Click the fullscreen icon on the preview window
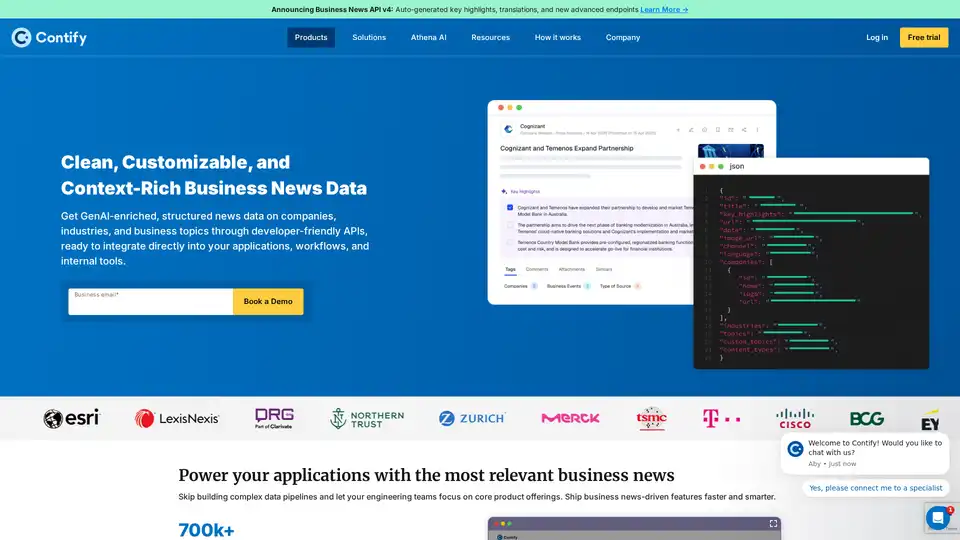 [773, 523]
